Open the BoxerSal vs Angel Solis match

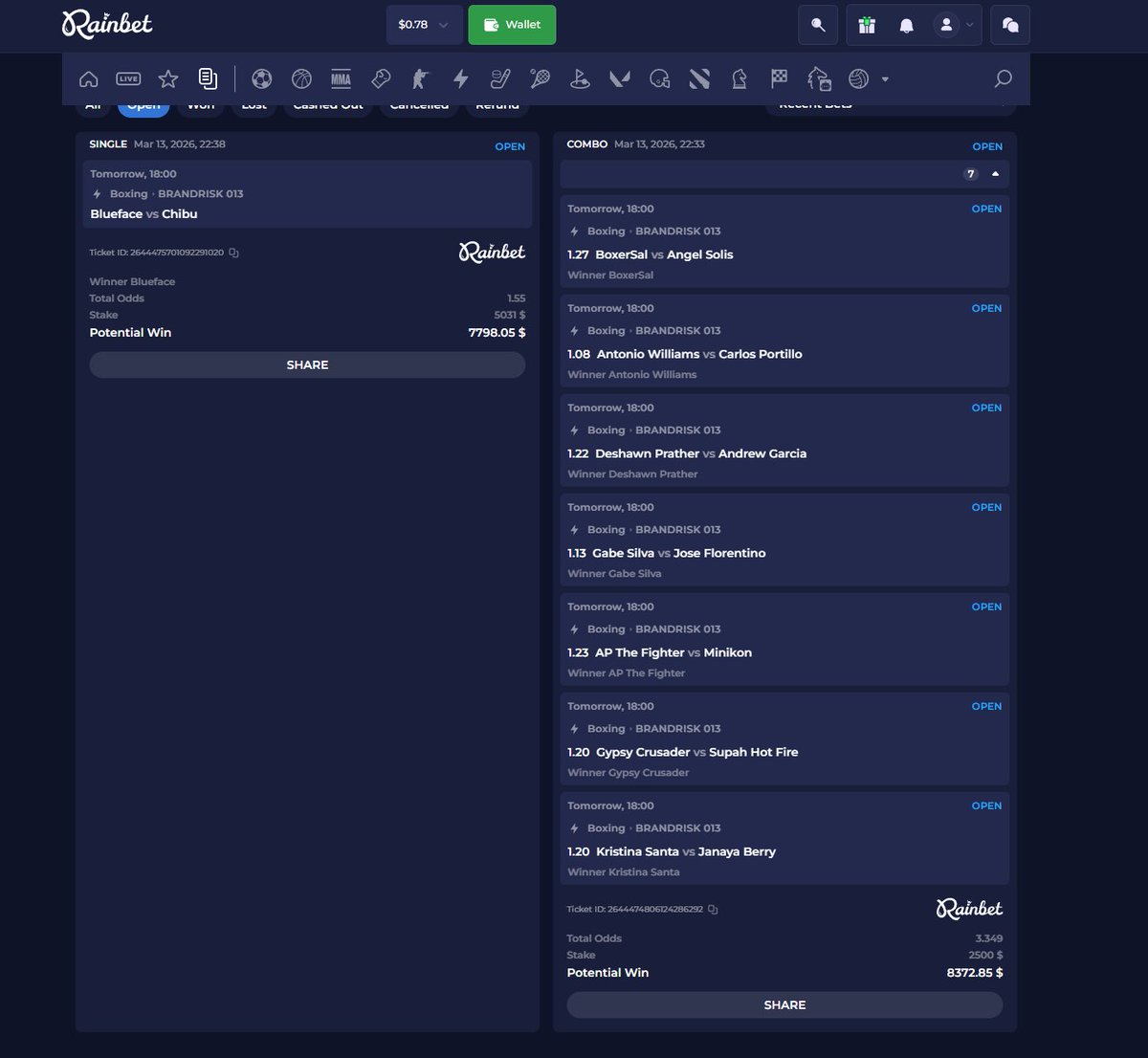click(664, 254)
